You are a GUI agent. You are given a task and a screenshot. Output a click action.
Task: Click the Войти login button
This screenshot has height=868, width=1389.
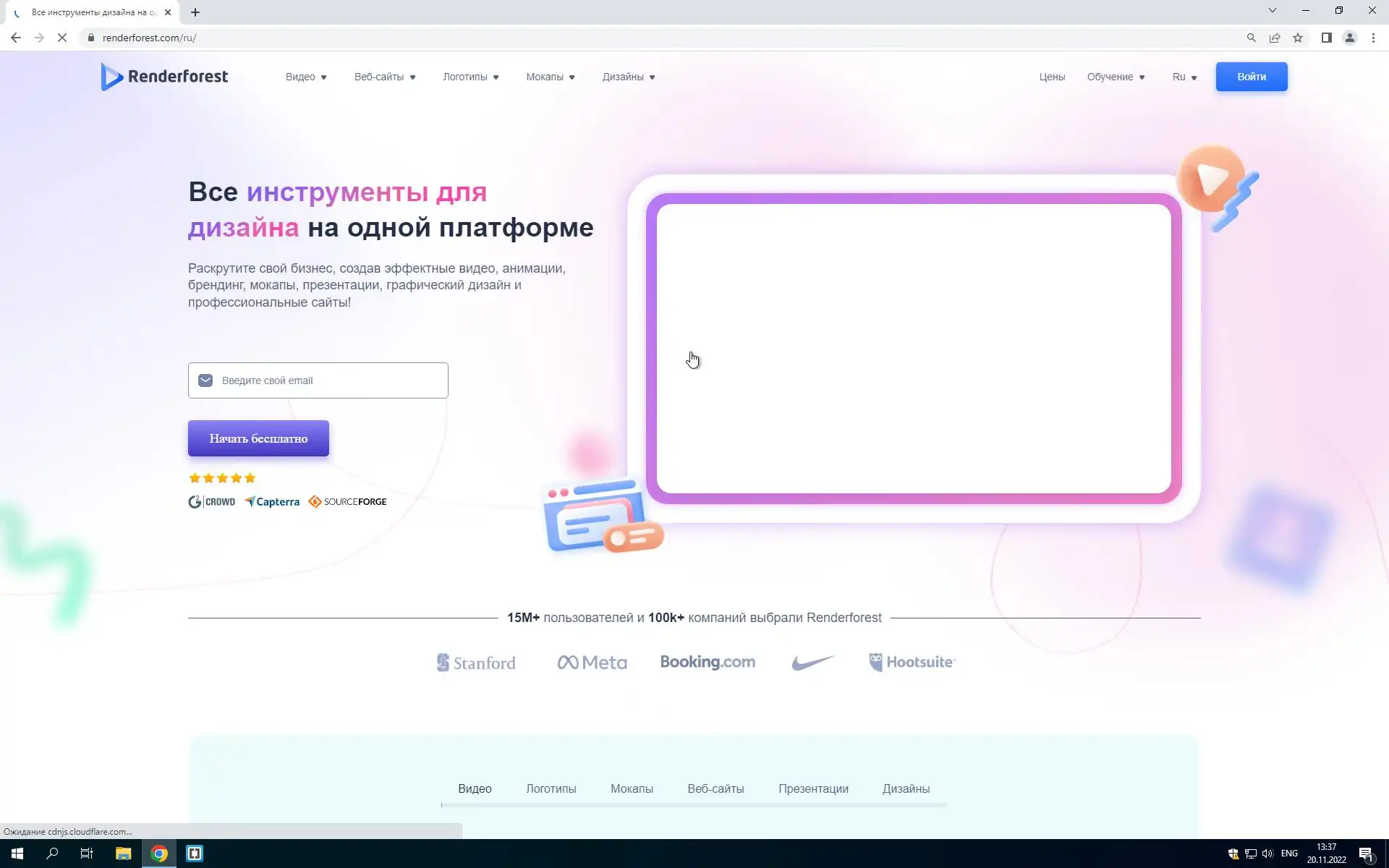pos(1251,77)
